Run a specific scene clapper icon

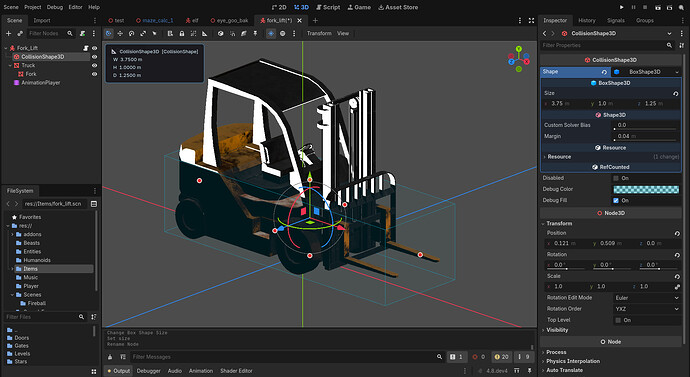point(669,7)
